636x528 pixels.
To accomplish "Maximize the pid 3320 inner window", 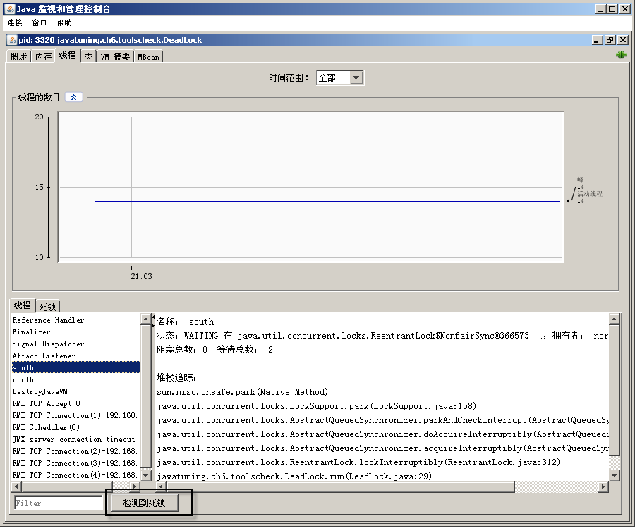I will pos(611,40).
